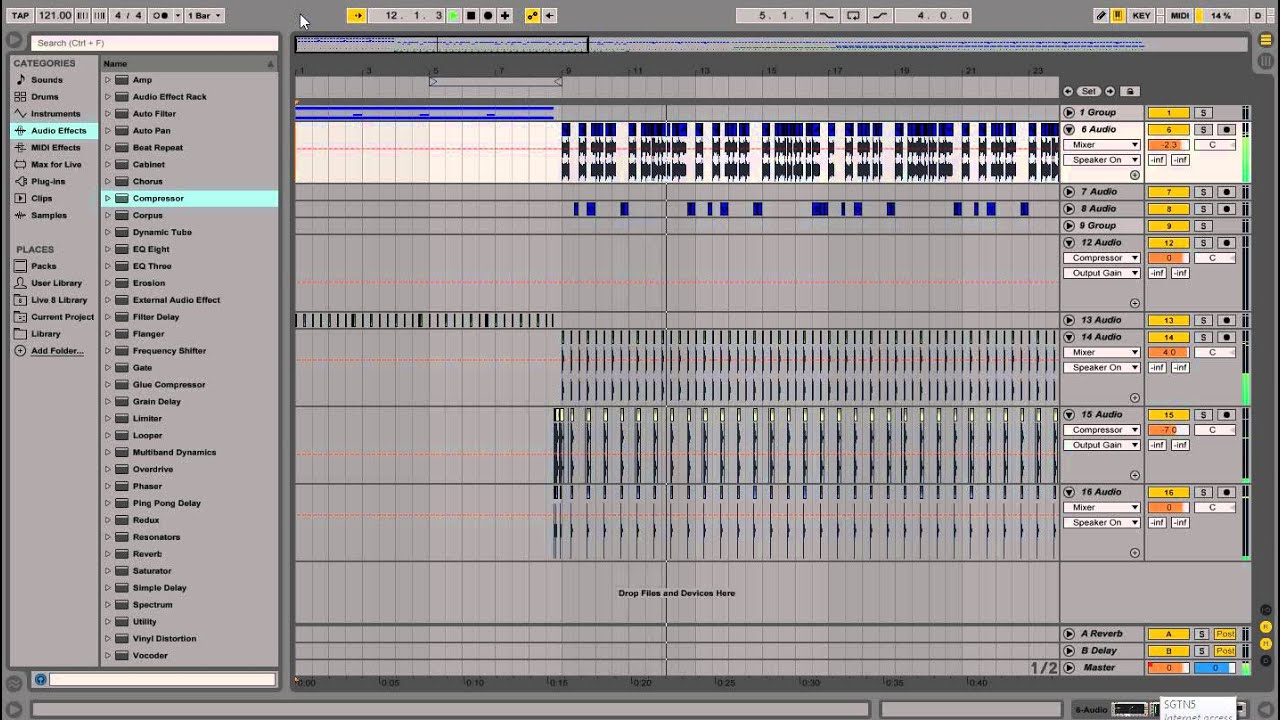This screenshot has height=720, width=1280.
Task: Click the Auto Filter folder icon
Action: coord(122,114)
